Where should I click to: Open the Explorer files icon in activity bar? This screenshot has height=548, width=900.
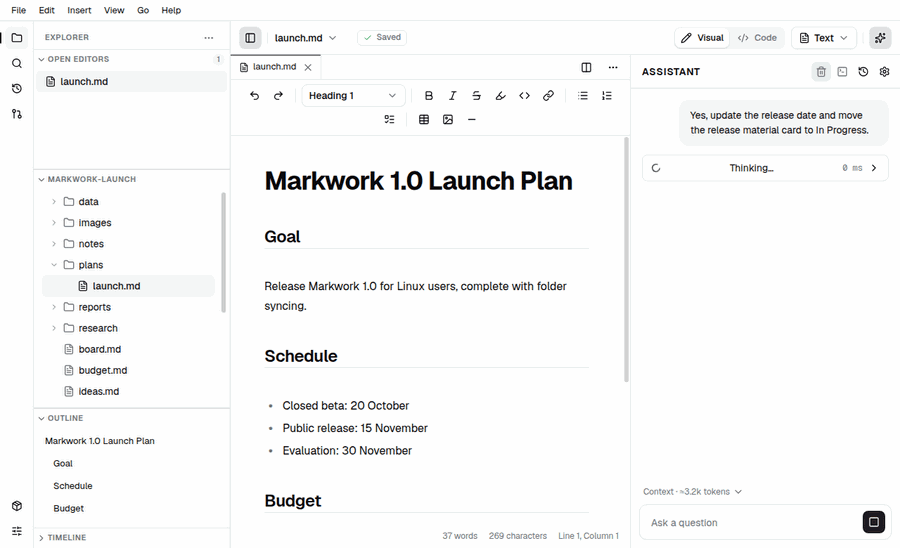pyautogui.click(x=17, y=38)
